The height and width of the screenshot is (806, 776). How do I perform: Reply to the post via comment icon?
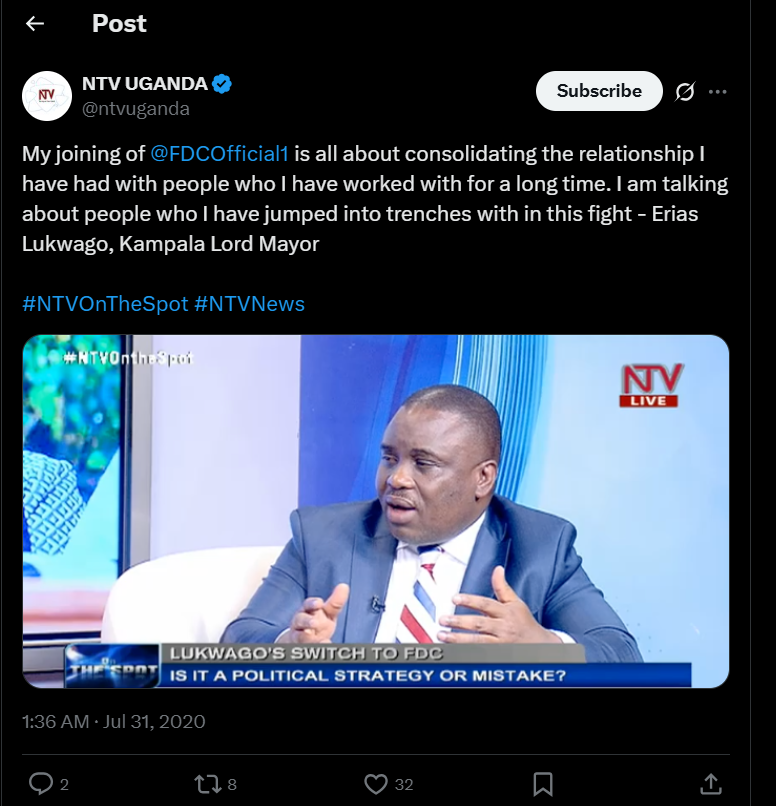(x=41, y=783)
